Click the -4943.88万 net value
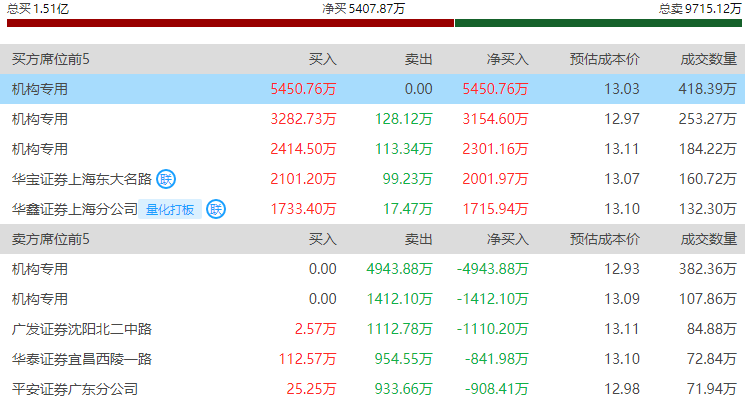The height and width of the screenshot is (404, 745). tap(492, 269)
